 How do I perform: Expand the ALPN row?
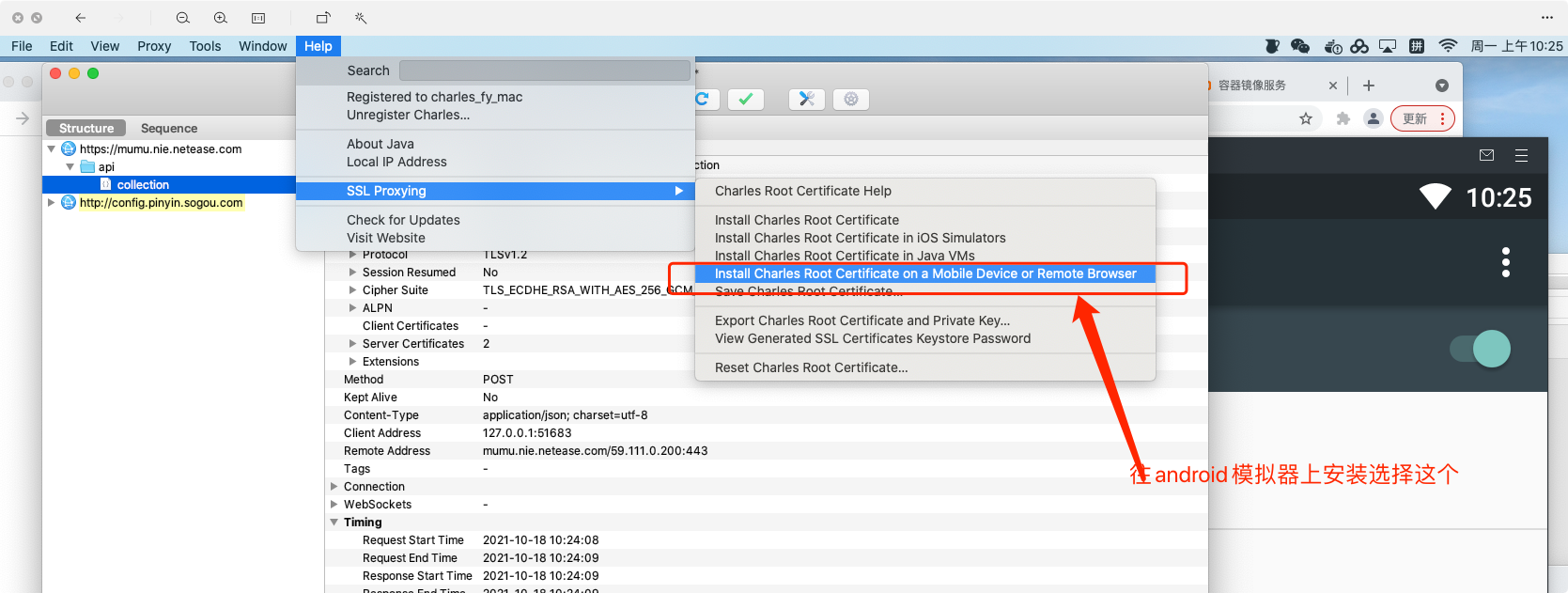point(353,308)
